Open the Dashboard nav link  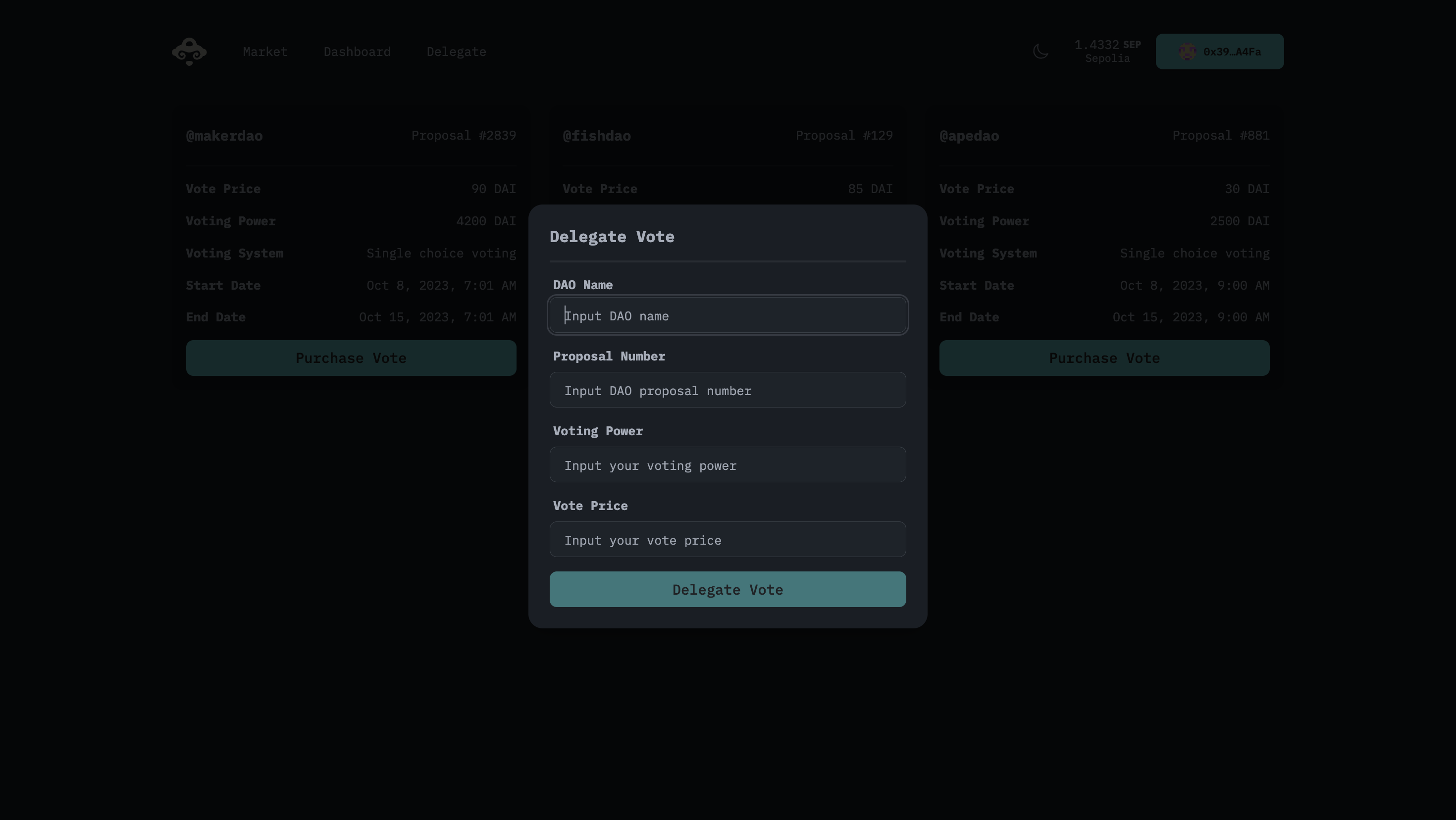pos(357,52)
